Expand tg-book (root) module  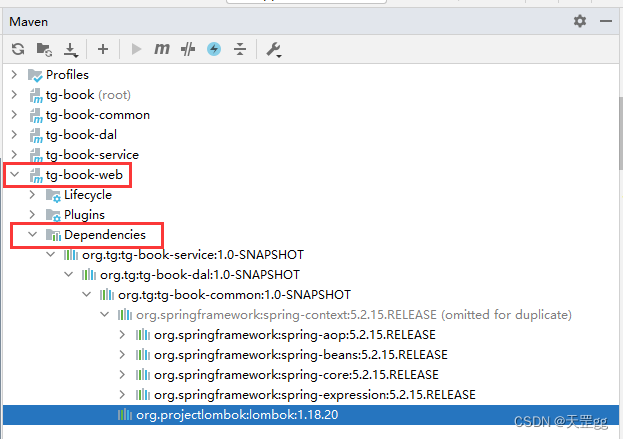[14, 95]
